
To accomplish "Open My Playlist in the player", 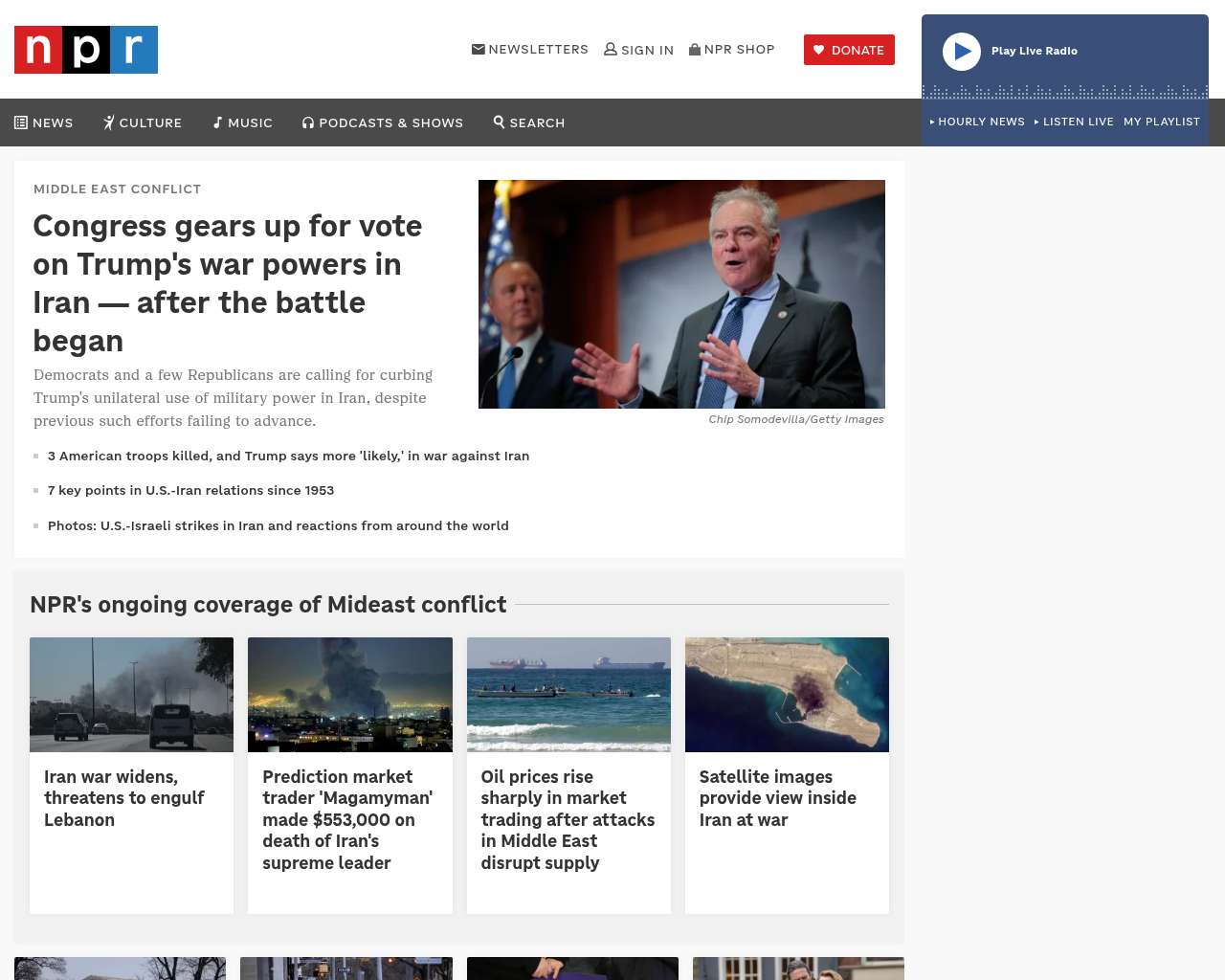I will [1162, 122].
